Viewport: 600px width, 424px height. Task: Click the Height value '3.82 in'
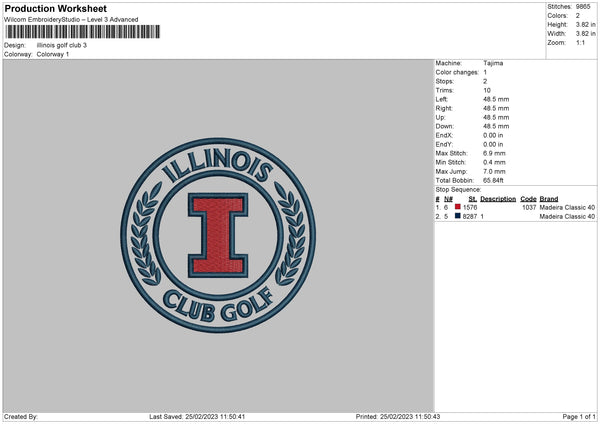tap(585, 24)
